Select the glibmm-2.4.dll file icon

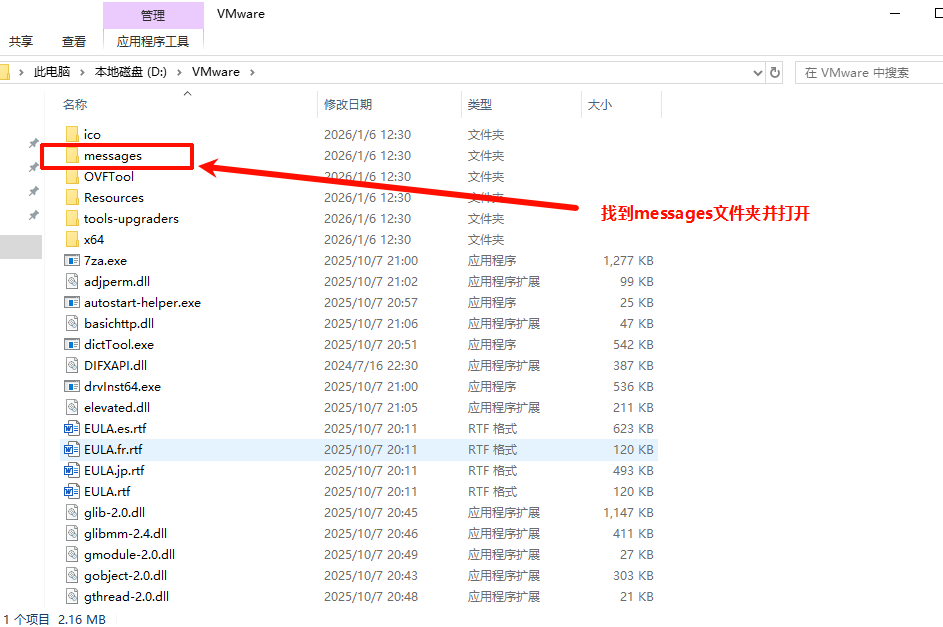click(x=72, y=534)
